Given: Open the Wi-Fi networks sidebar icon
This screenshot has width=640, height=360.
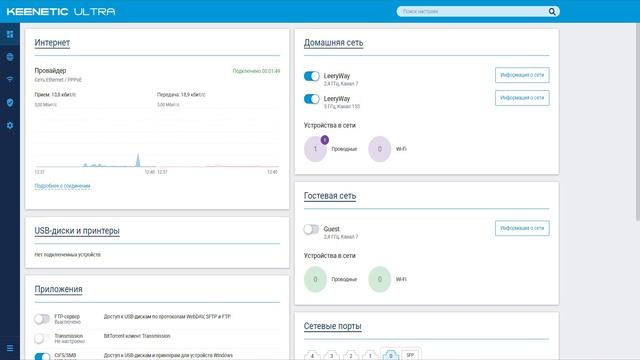Looking at the screenshot, I should pyautogui.click(x=10, y=79).
